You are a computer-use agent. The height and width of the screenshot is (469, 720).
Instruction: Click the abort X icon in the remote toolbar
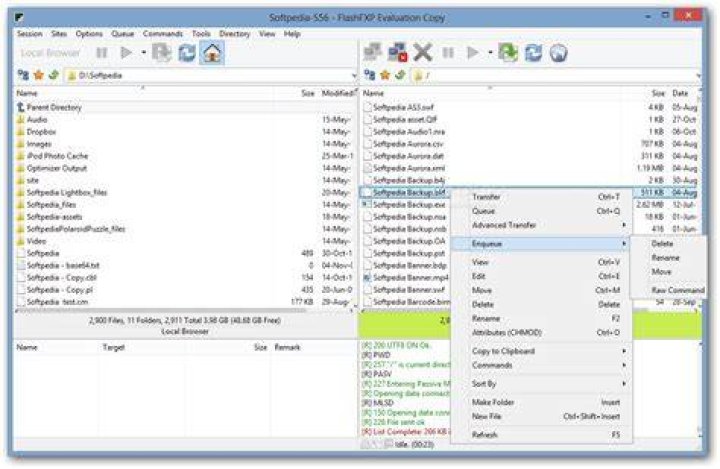pos(422,52)
